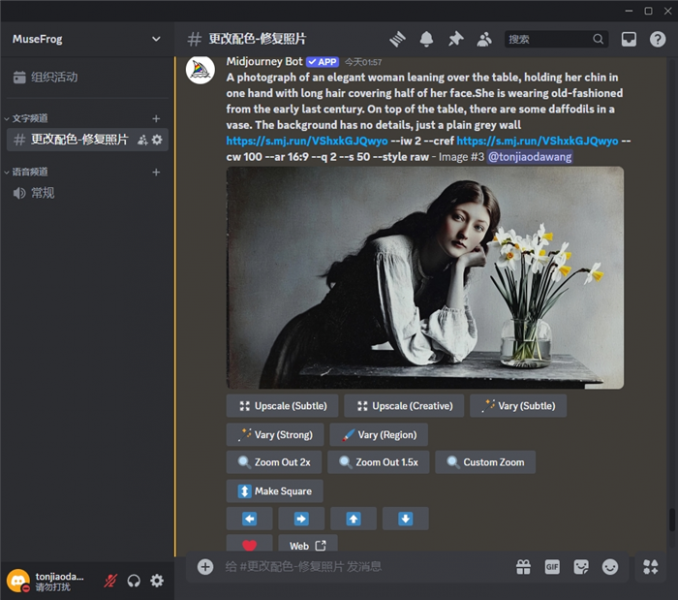Toggle the member list icon
Viewport: 678px width, 600px height.
[484, 39]
